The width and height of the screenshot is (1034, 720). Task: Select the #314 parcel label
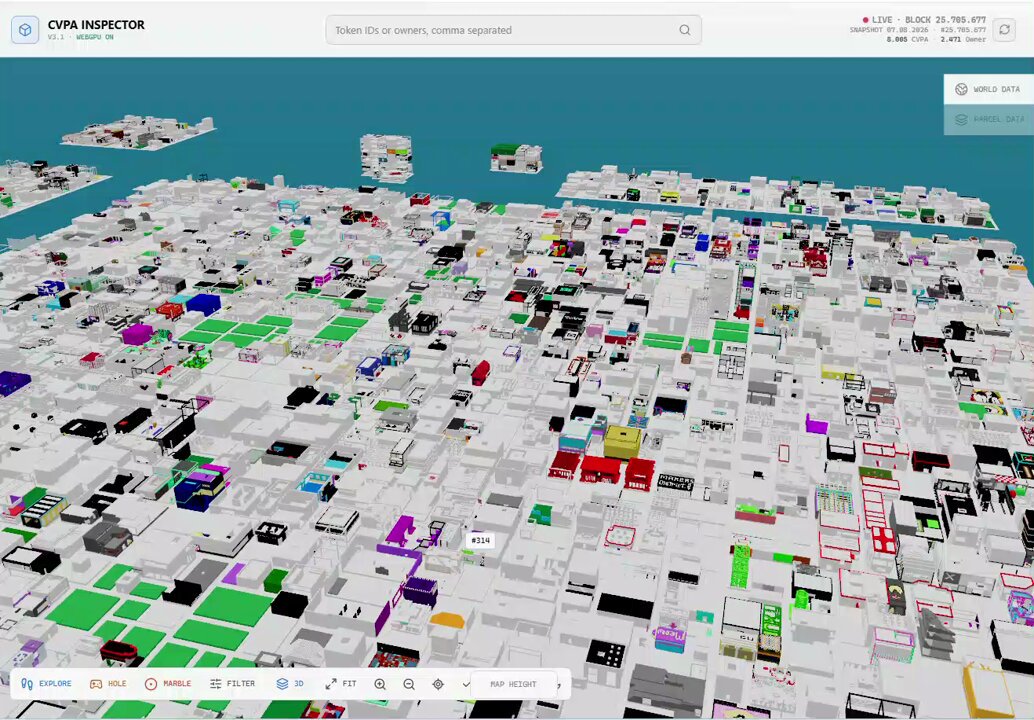tap(481, 541)
